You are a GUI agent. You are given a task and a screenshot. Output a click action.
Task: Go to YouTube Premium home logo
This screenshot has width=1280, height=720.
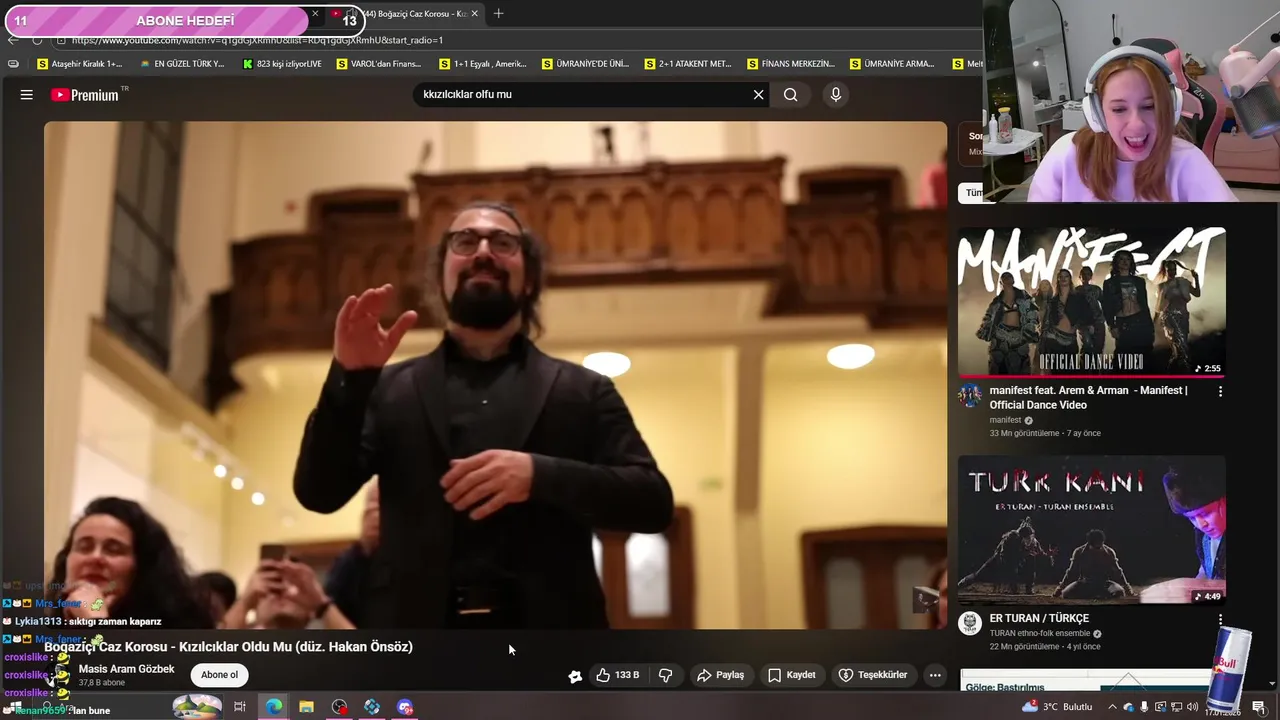[x=86, y=95]
